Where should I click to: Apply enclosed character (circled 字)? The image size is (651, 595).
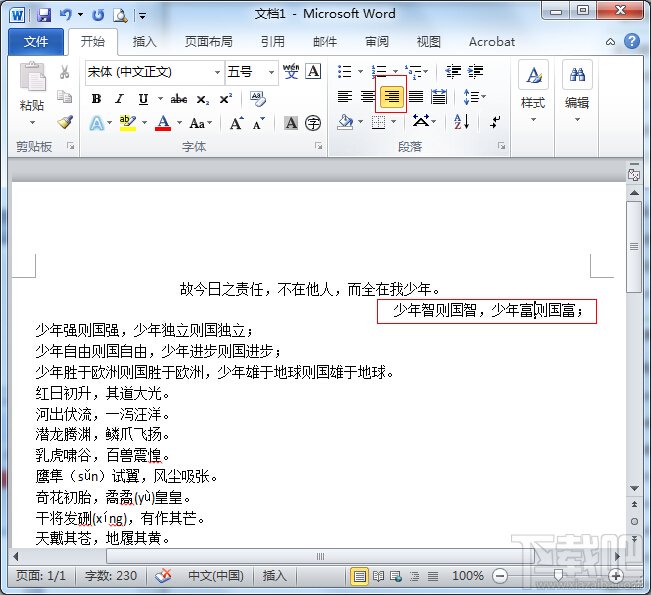[x=313, y=123]
